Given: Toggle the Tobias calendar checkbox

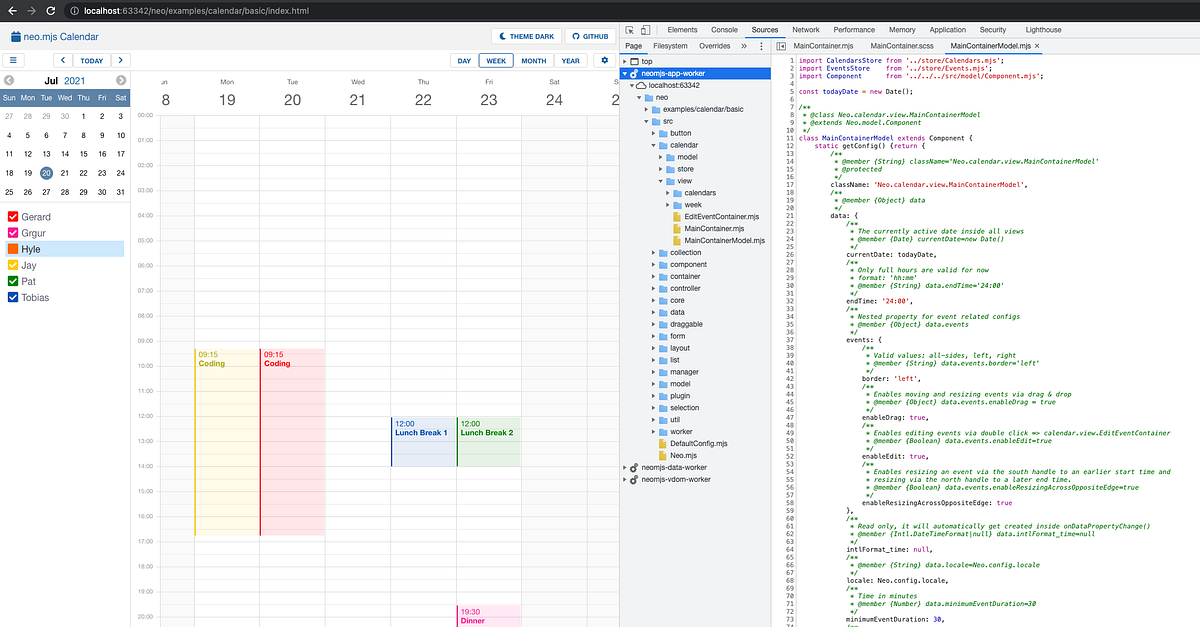Looking at the screenshot, I should tap(13, 298).
